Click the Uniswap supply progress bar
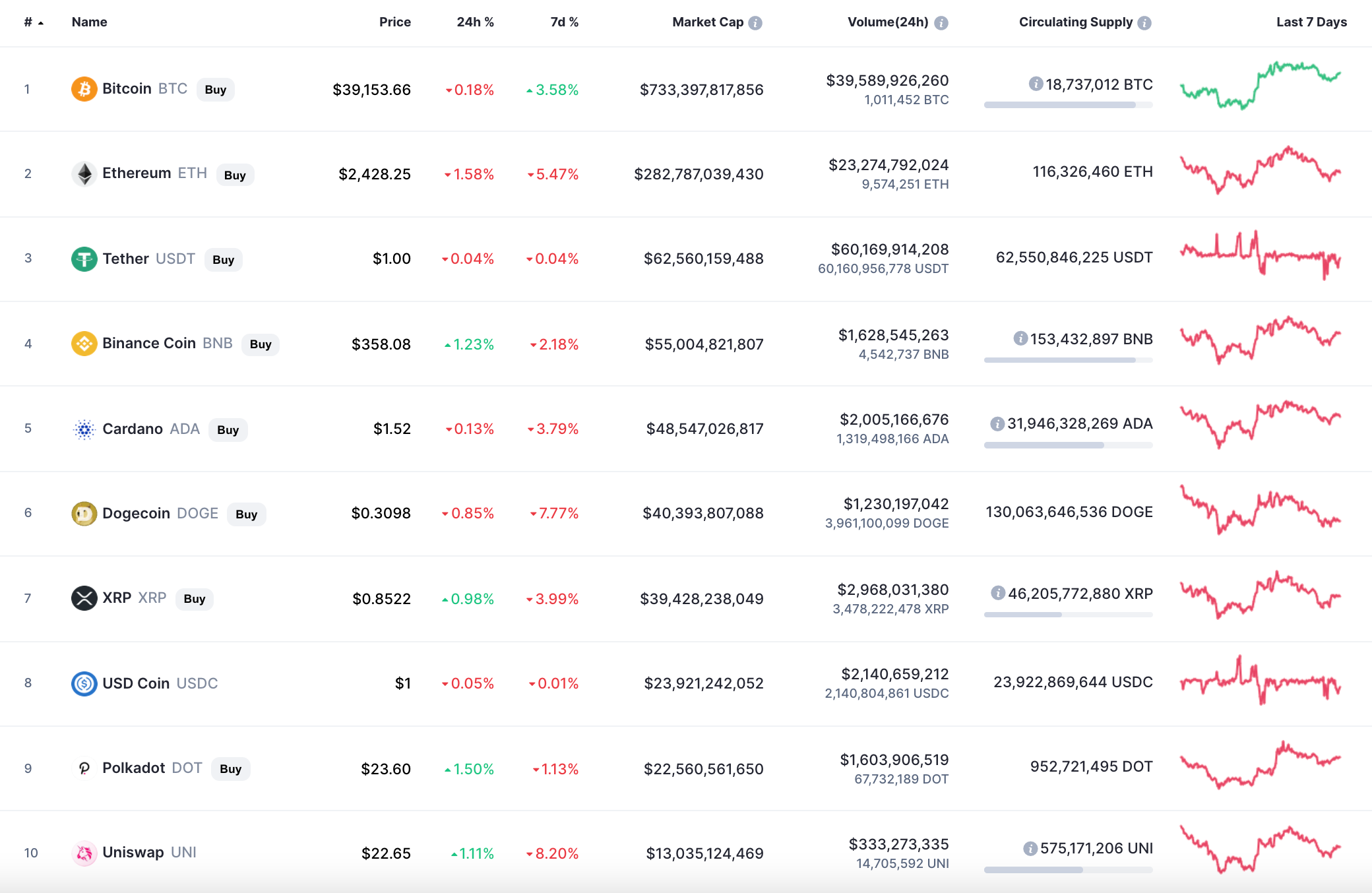 click(x=1069, y=870)
